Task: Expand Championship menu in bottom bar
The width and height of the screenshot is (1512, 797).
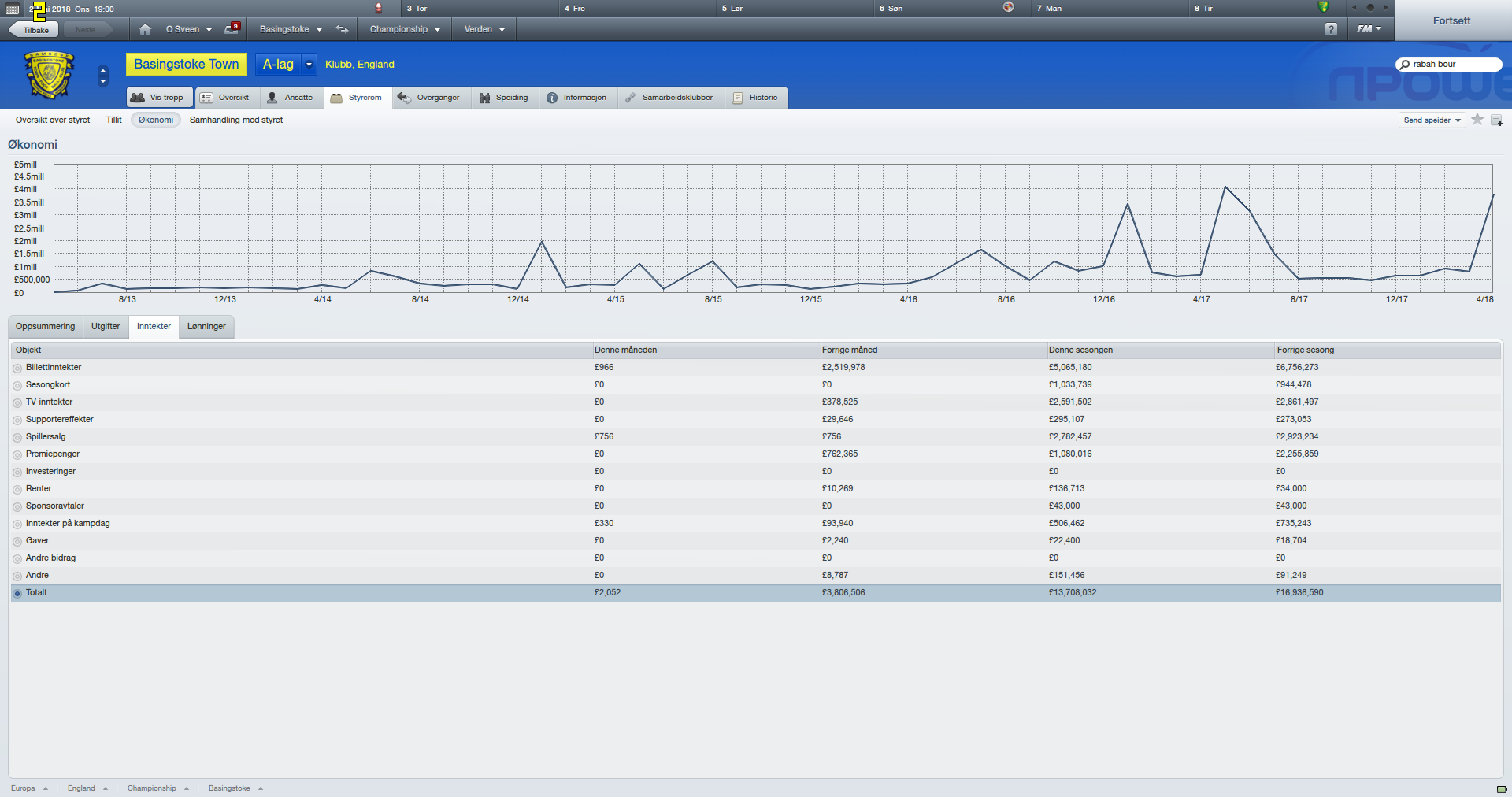Action: (158, 788)
